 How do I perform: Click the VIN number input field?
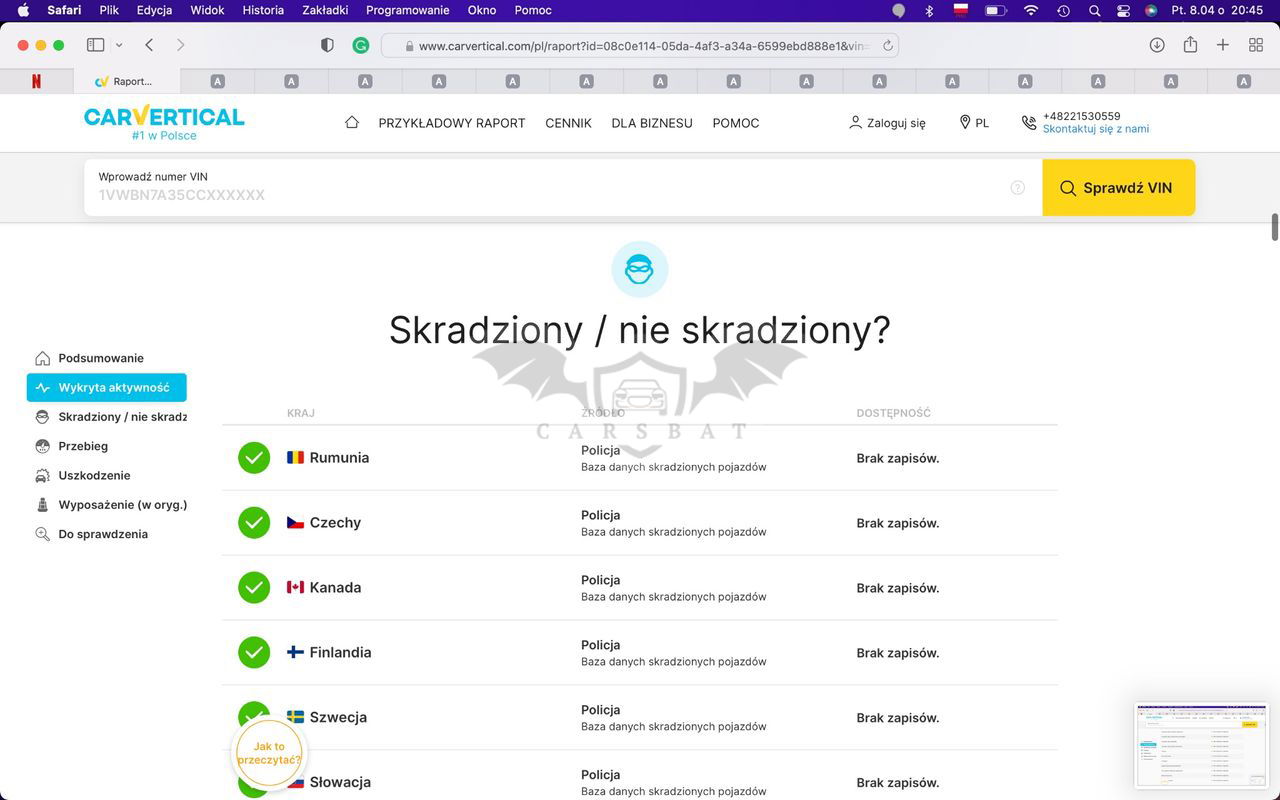pyautogui.click(x=550, y=194)
